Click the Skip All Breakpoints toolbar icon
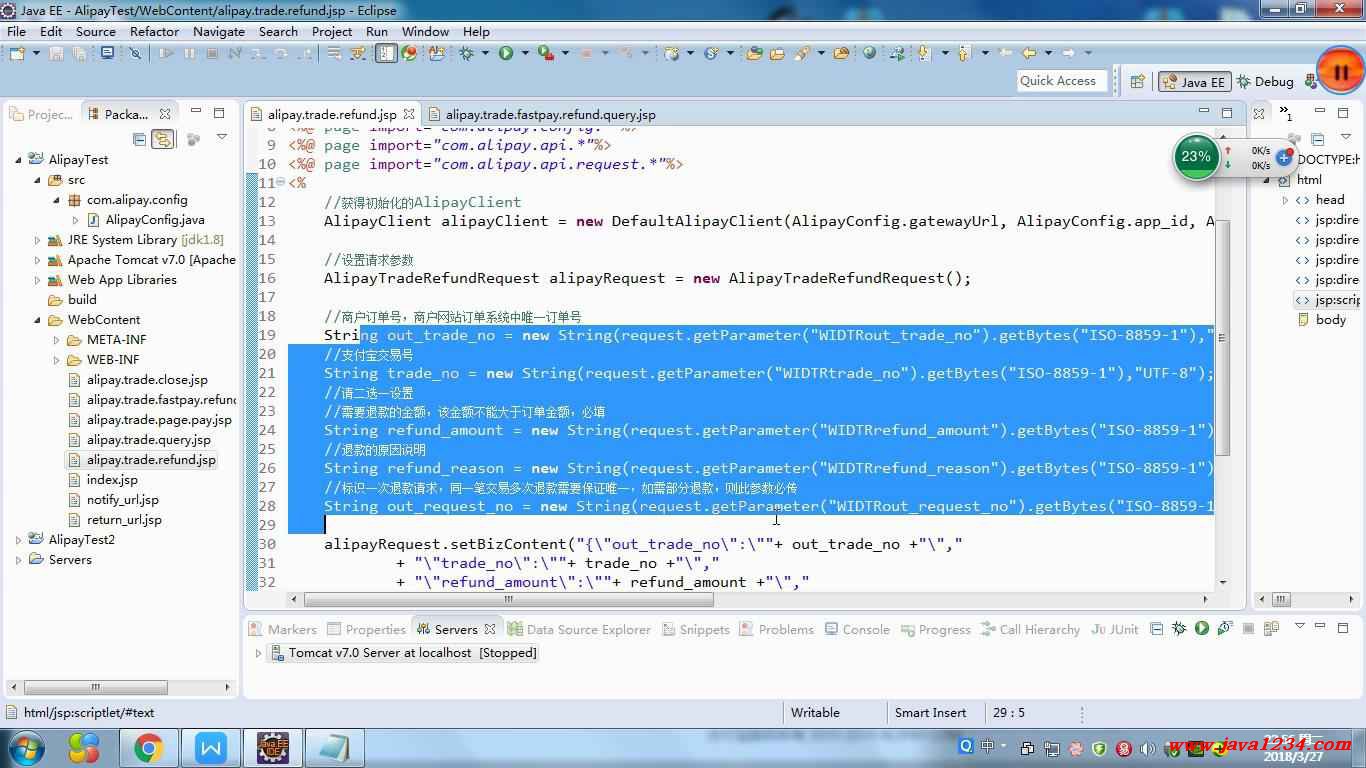Image resolution: width=1366 pixels, height=768 pixels. pos(135,53)
